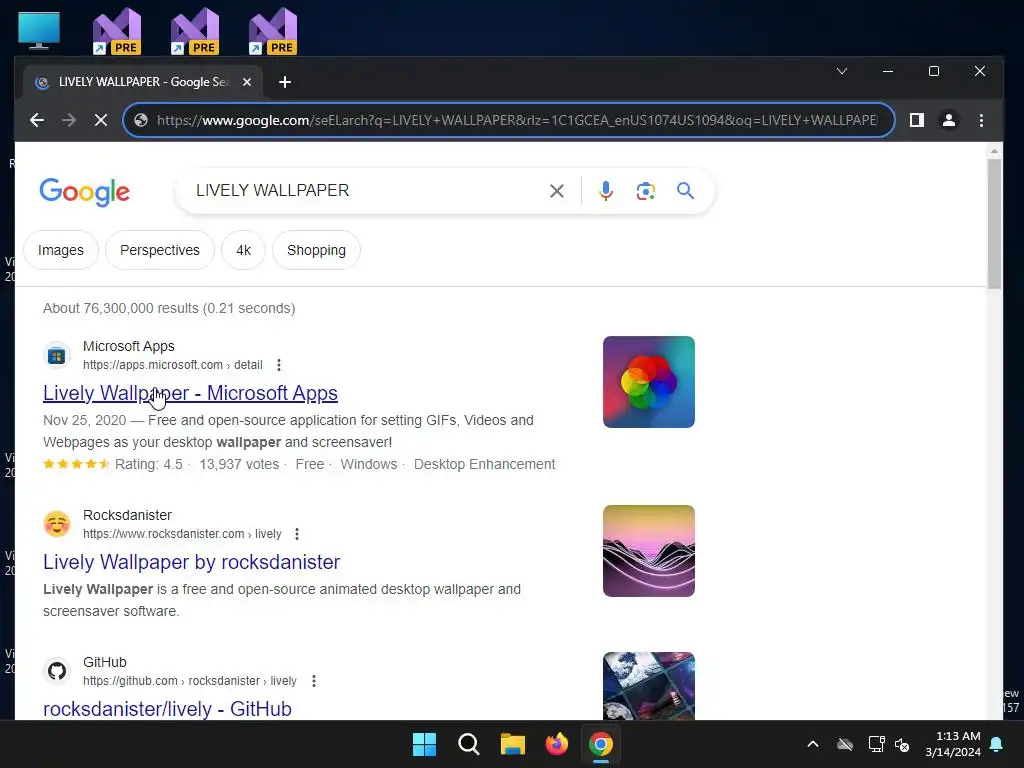Open more options for Microsoft Apps result
This screenshot has height=768, width=1024.
click(x=279, y=365)
